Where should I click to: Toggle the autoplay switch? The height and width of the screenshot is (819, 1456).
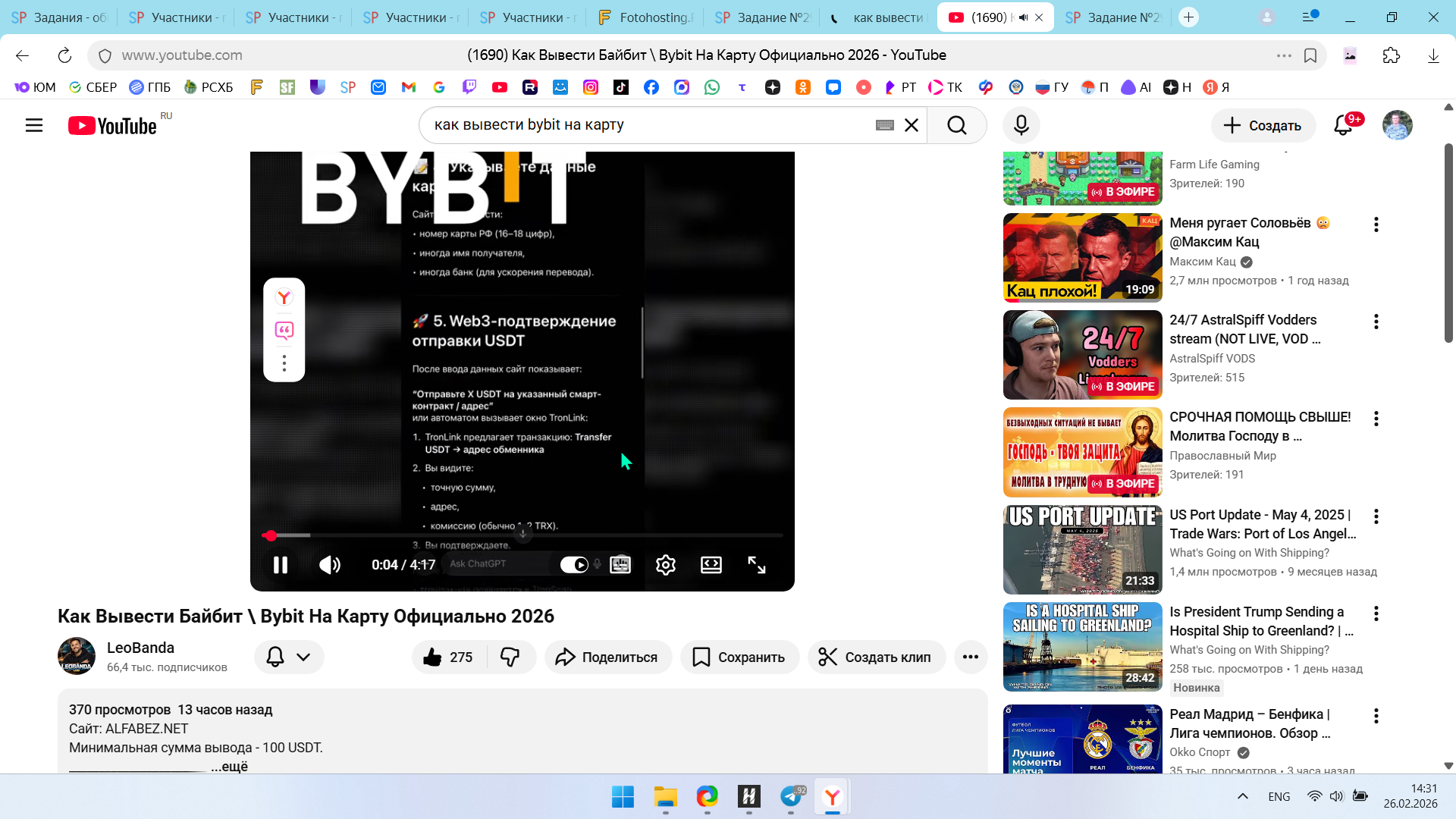(x=574, y=565)
